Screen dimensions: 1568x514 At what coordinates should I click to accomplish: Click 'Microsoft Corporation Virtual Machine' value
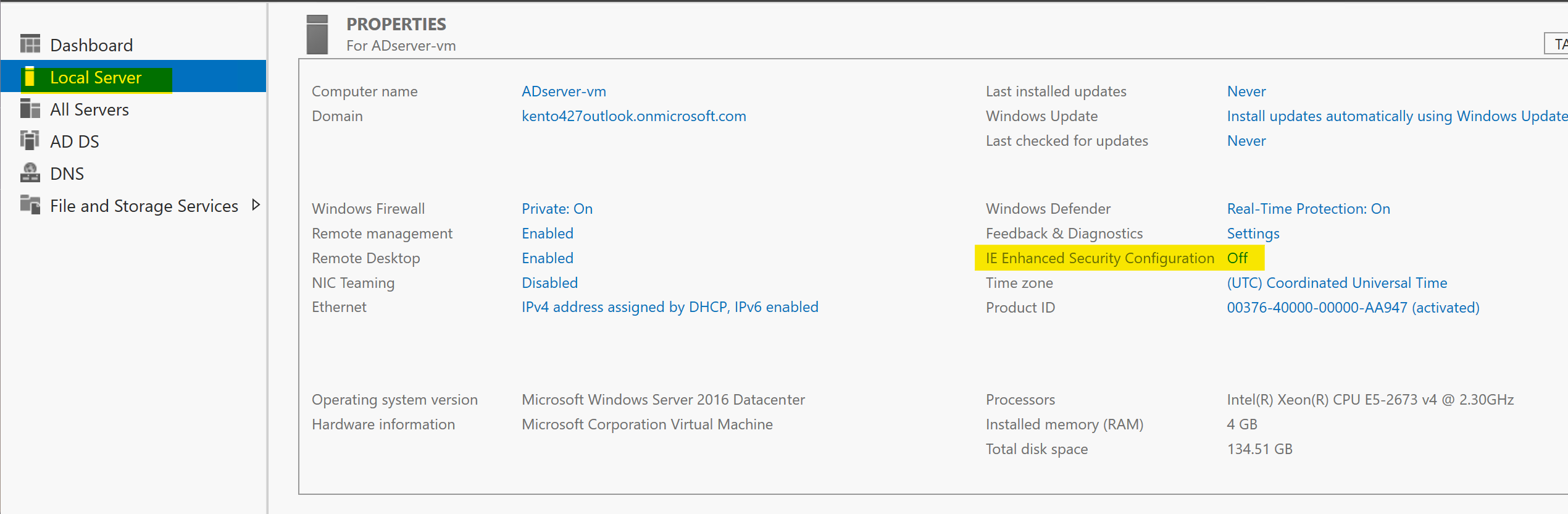pos(647,424)
